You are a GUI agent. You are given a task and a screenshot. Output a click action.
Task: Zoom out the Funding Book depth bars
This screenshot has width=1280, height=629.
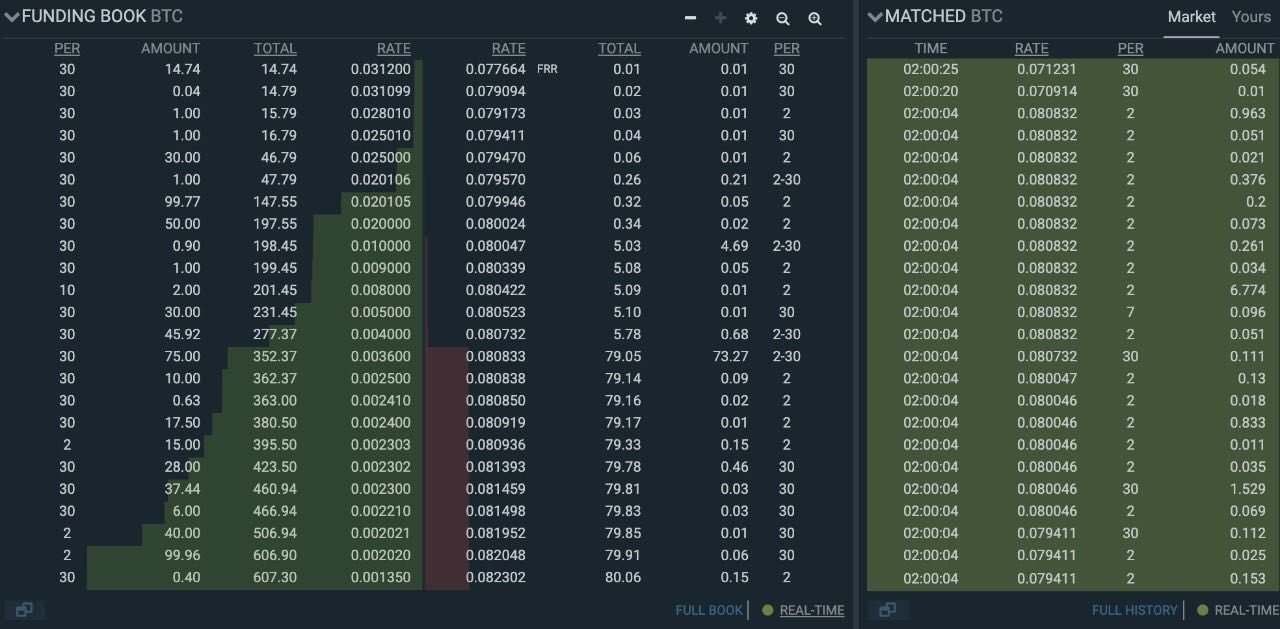[783, 18]
